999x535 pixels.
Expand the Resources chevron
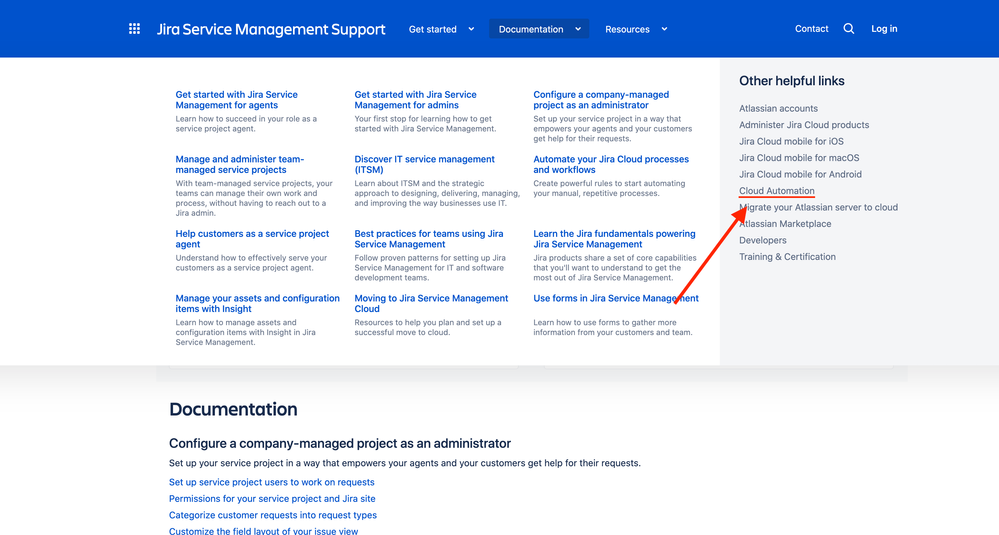(x=665, y=29)
